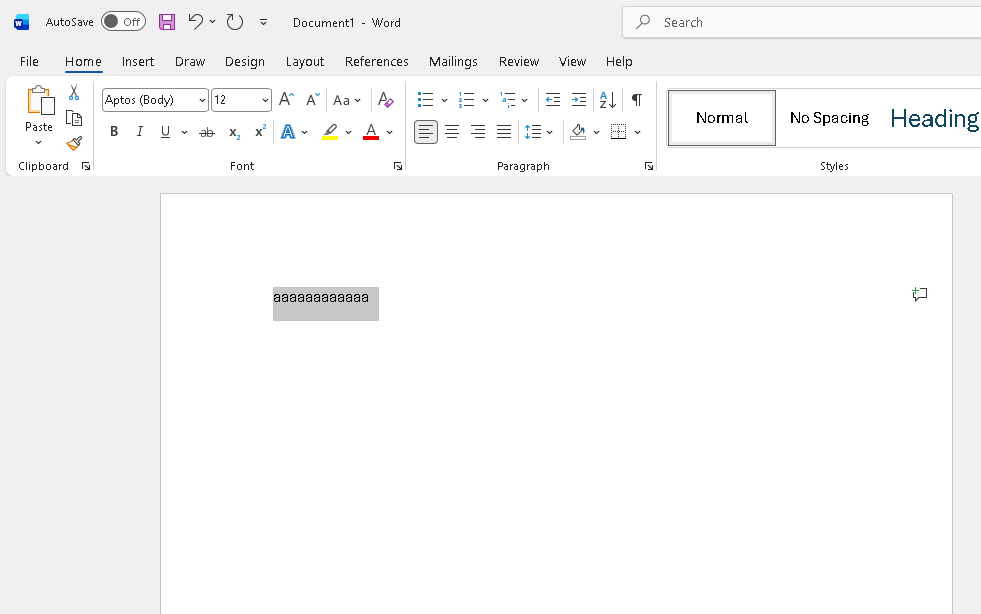This screenshot has height=614, width=981.
Task: Sort the text alphabetically
Action: pyautogui.click(x=607, y=100)
